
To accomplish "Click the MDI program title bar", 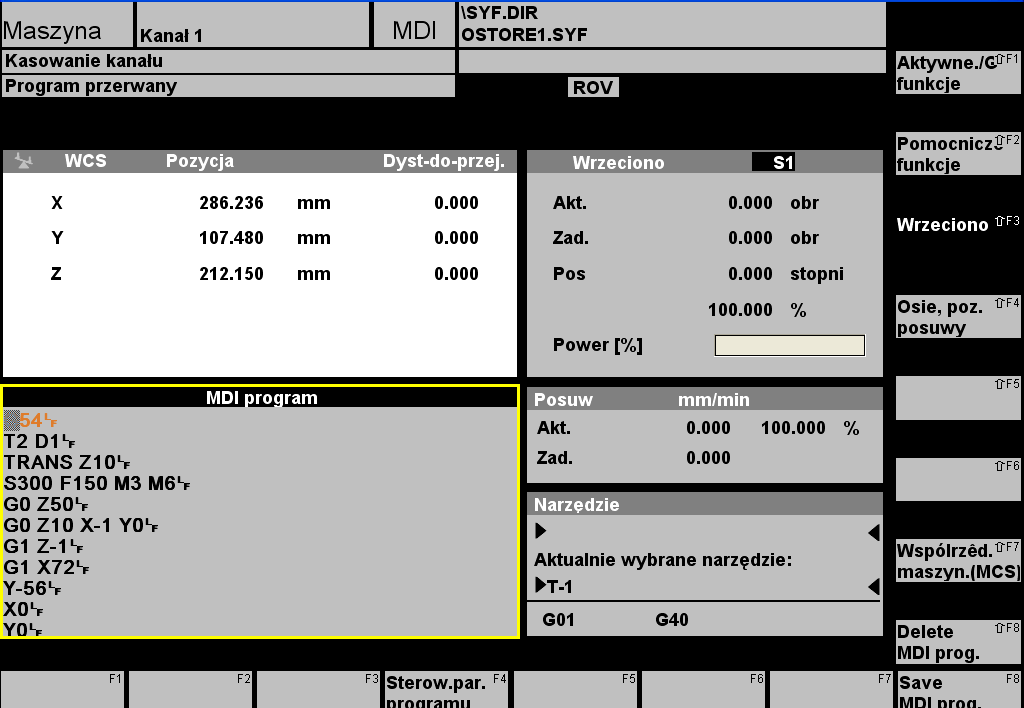I will (x=261, y=398).
